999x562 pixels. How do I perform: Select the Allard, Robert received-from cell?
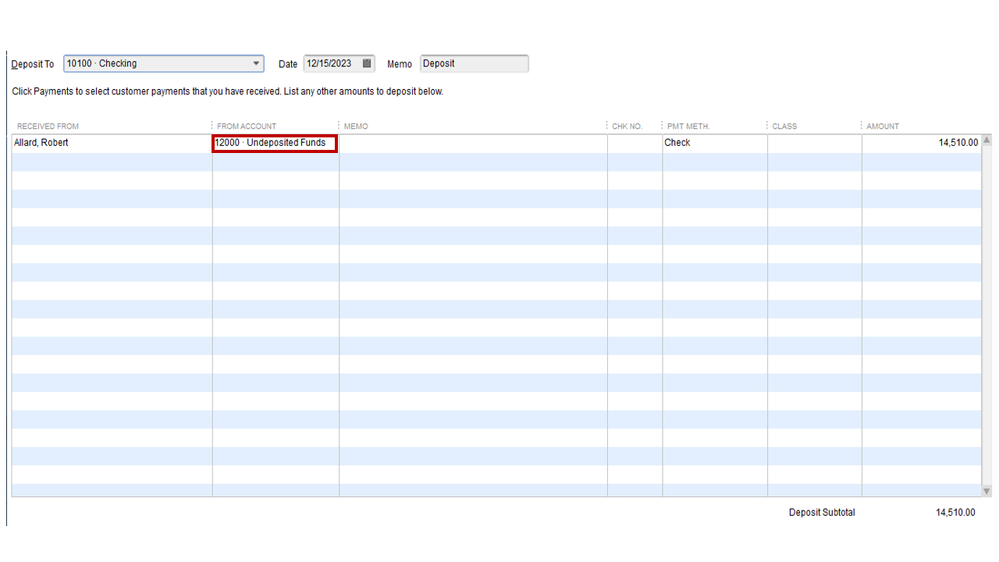click(x=112, y=143)
